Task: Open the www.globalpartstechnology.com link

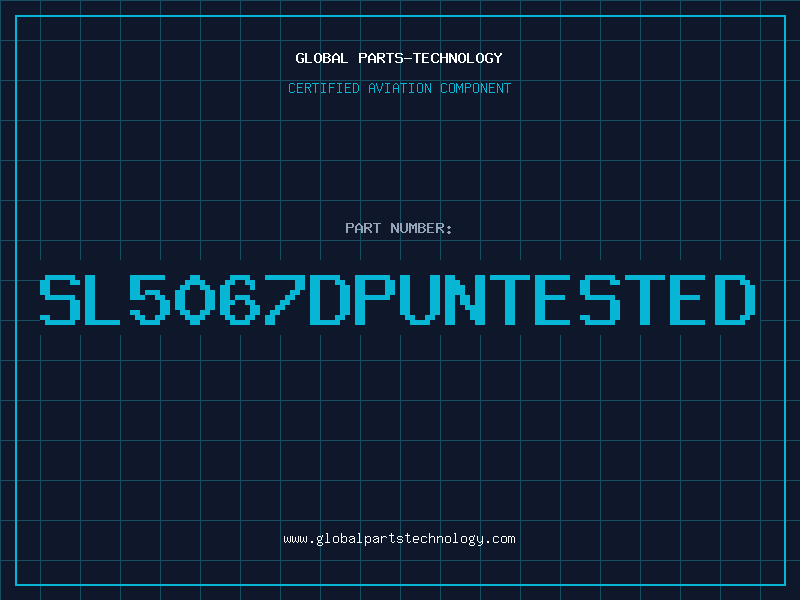Action: (x=399, y=539)
